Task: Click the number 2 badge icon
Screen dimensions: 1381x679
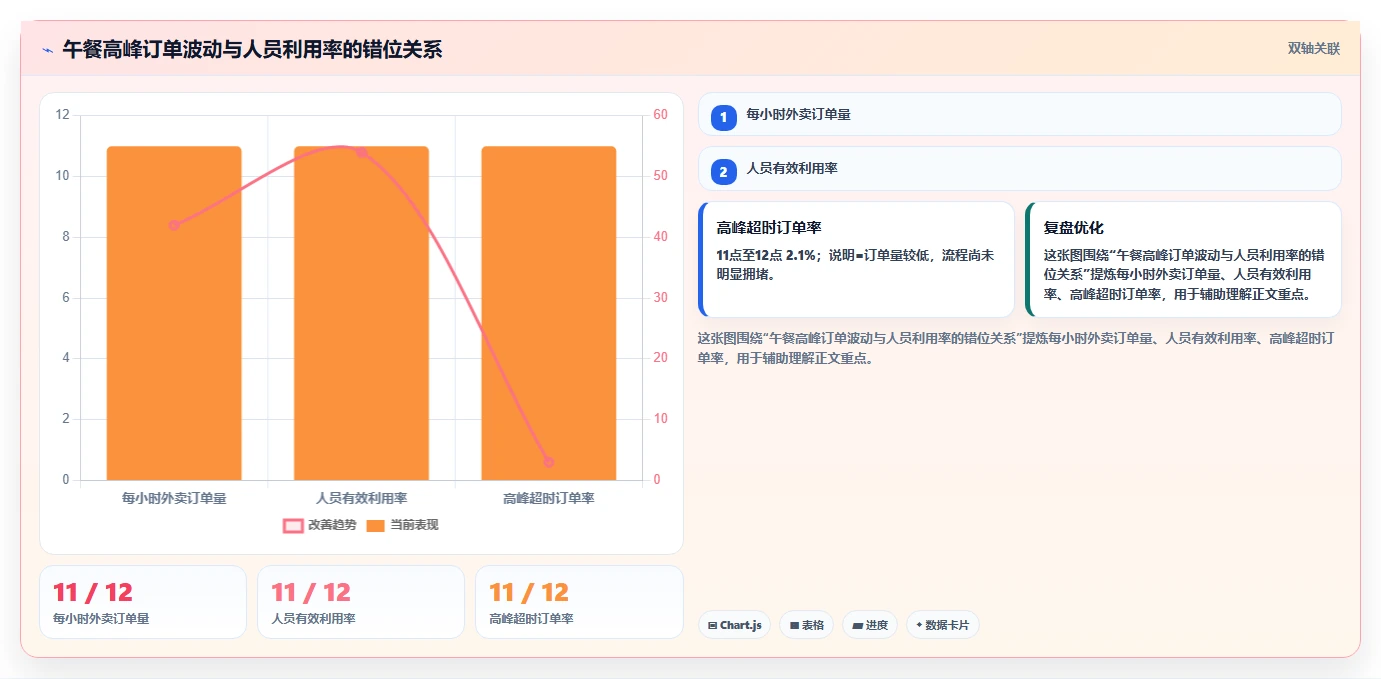Action: click(x=724, y=172)
